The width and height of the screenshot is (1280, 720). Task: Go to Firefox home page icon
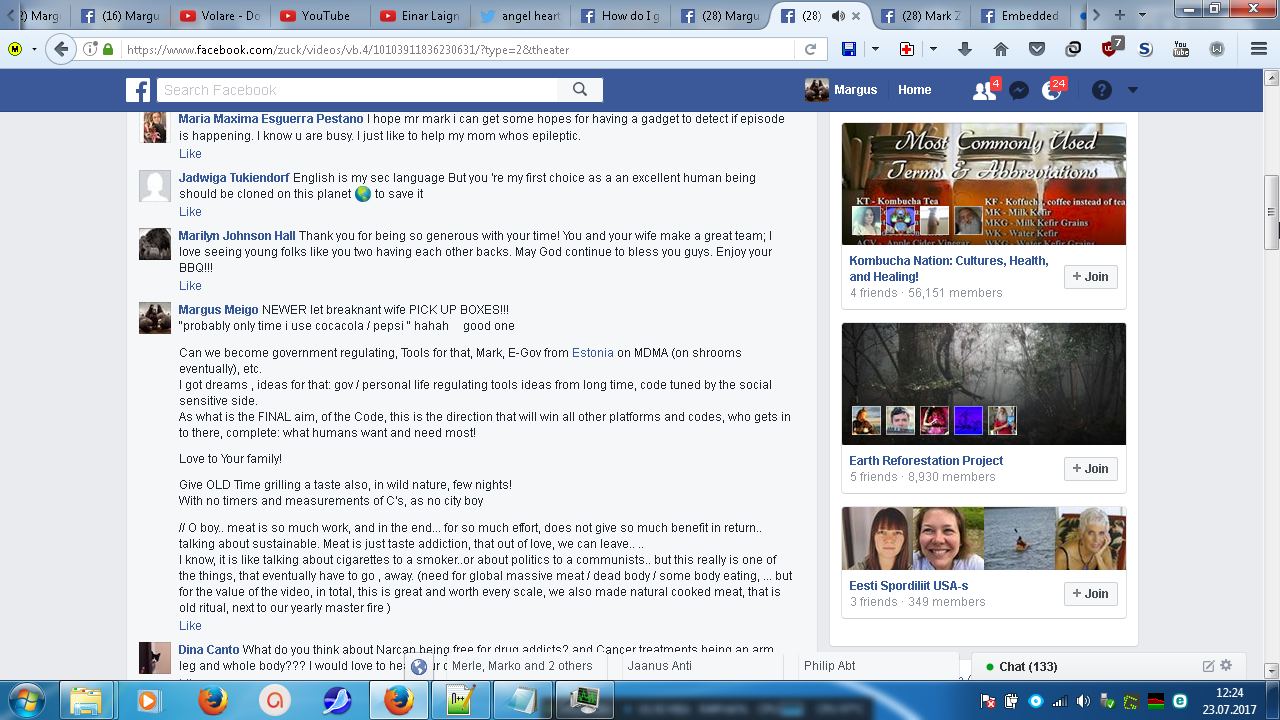point(1001,49)
